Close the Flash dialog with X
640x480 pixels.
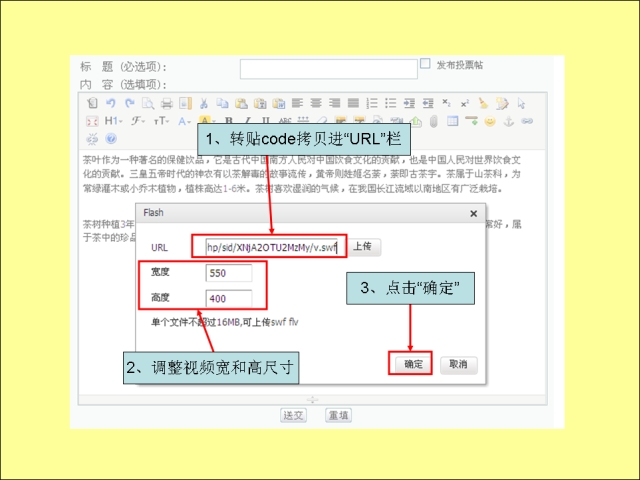tap(473, 214)
